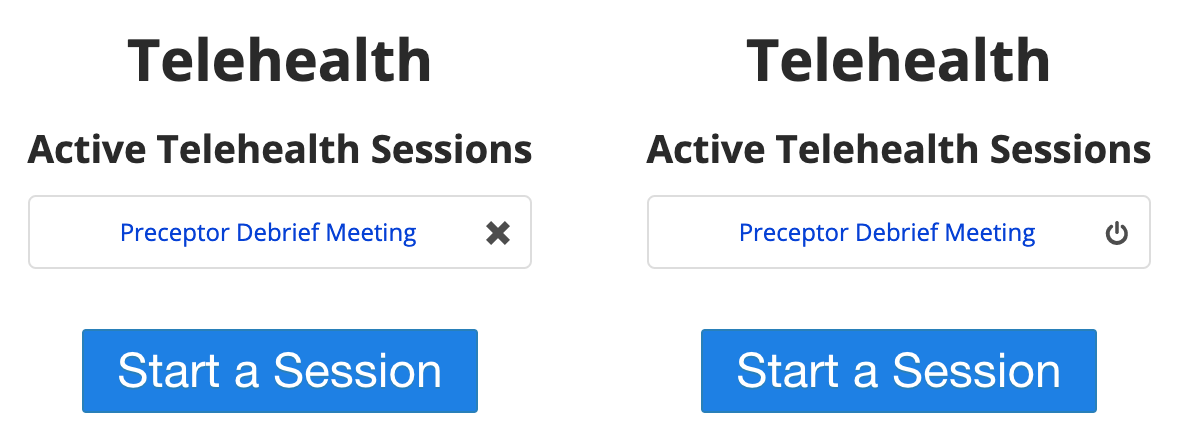Shut down Preceptor Debrief Meeting via power symbol
The height and width of the screenshot is (440, 1200).
1117,234
